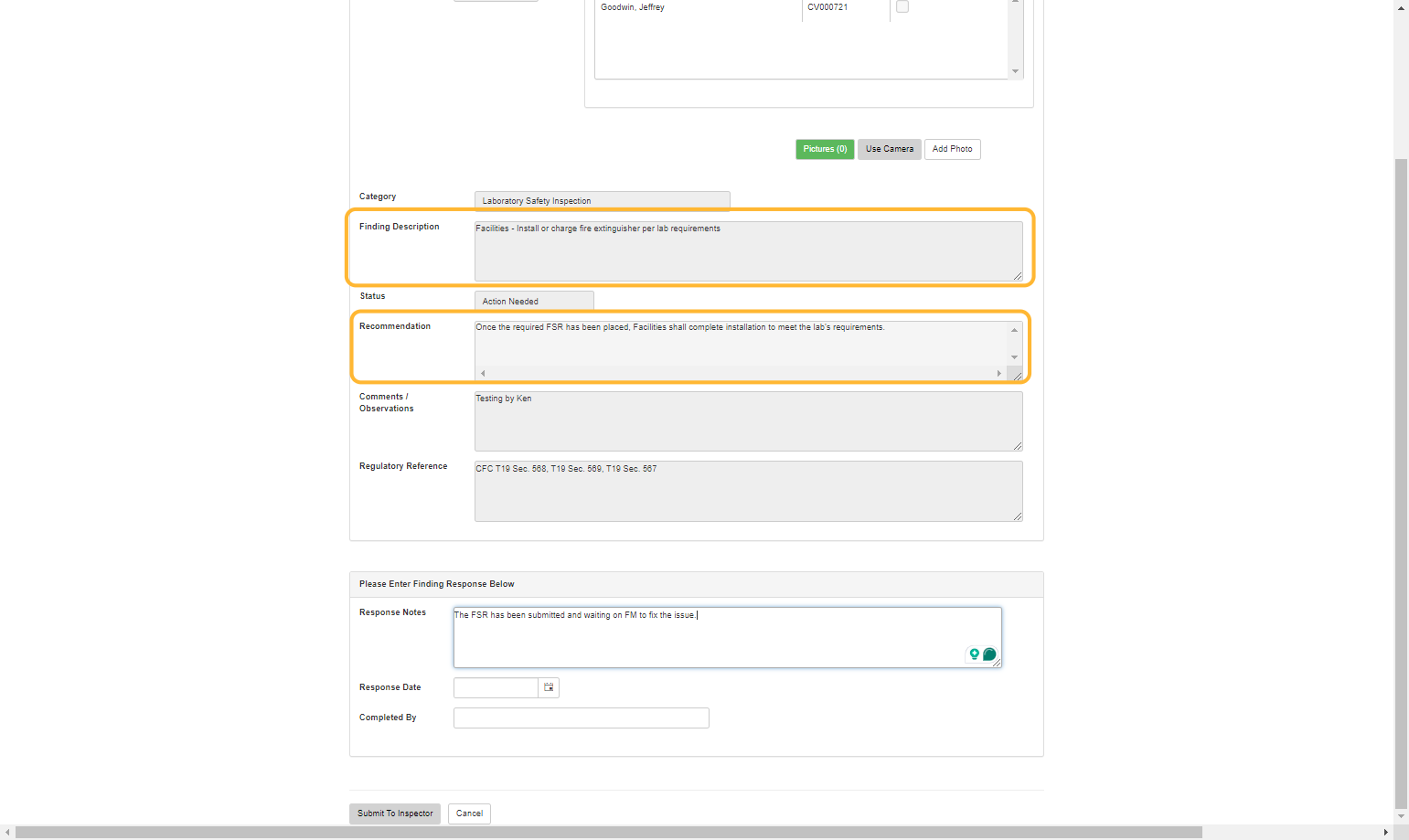Click the page horizontal scrollbar thumb

[609, 833]
